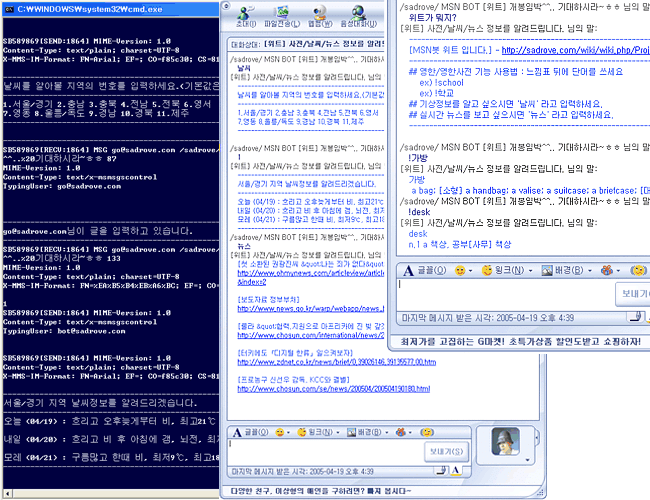Click the text mode 'A' tab in the back chat window
Viewport: 650px width, 500px height.
click(x=456, y=470)
